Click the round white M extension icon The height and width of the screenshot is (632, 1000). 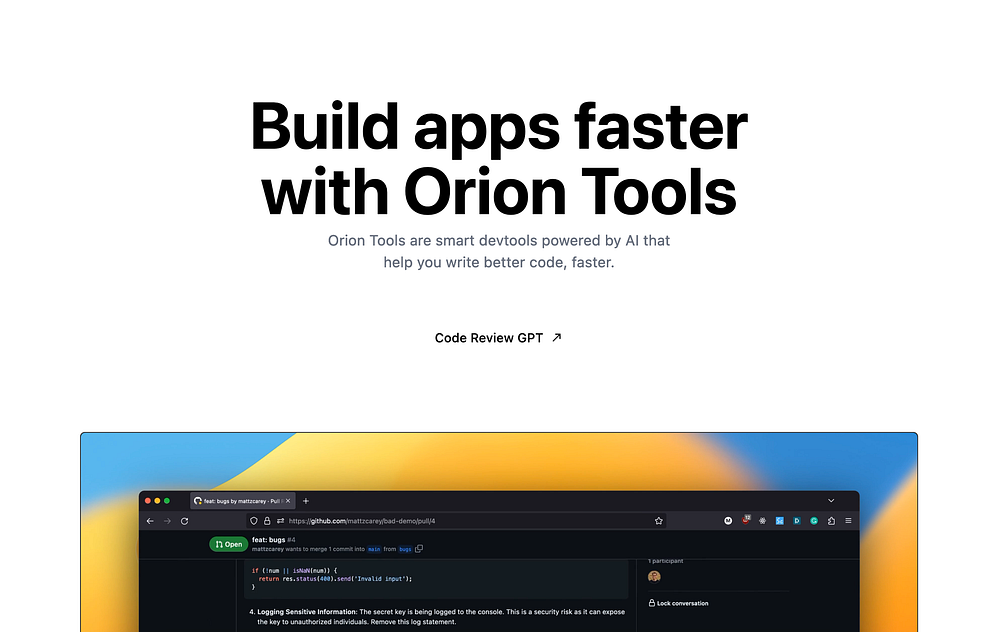pos(728,521)
